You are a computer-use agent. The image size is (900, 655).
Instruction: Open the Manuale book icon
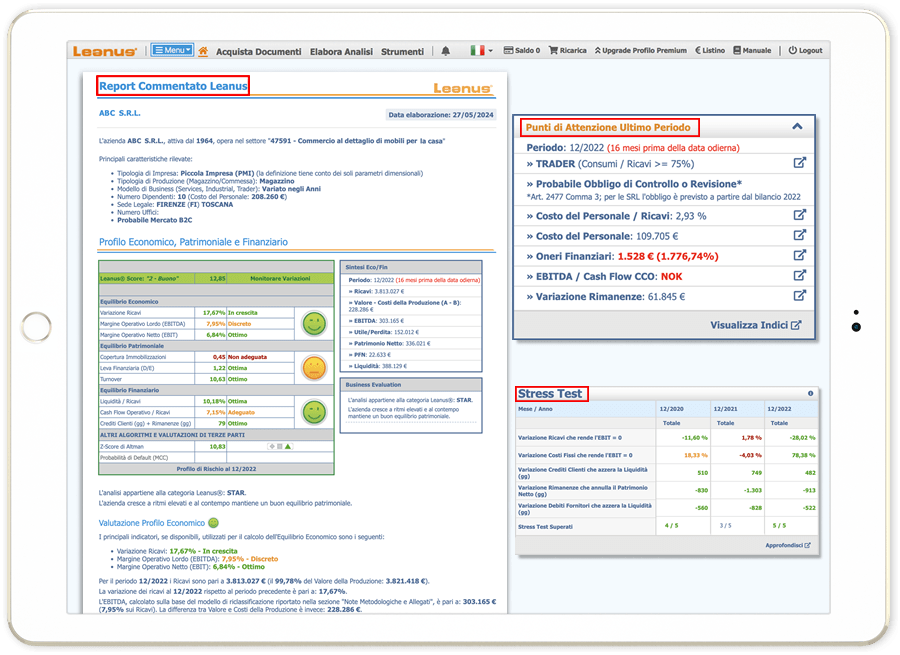[736, 51]
